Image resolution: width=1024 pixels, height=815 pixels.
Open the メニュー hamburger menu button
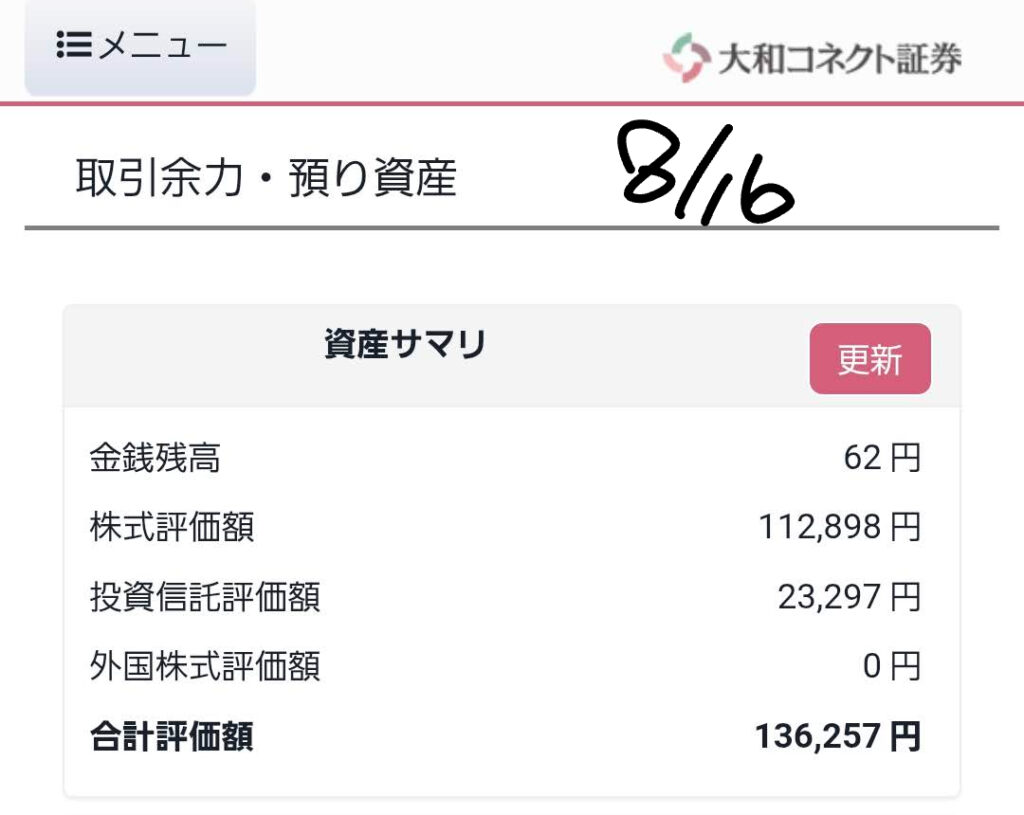pos(140,47)
